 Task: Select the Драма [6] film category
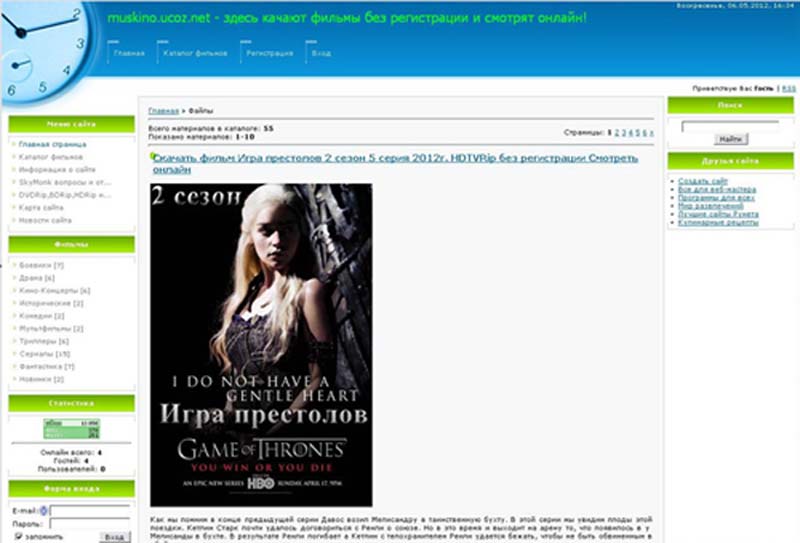click(x=36, y=278)
